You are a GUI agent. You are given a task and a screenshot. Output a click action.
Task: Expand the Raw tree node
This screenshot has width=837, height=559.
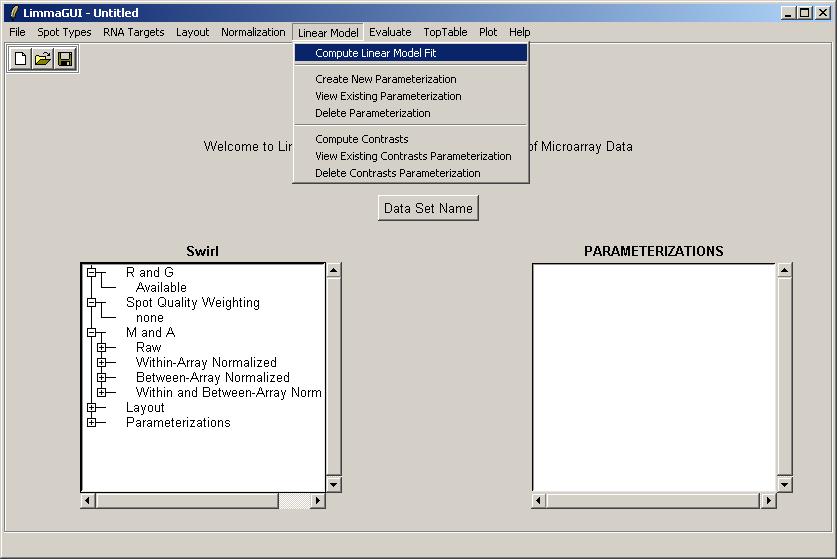tap(102, 348)
